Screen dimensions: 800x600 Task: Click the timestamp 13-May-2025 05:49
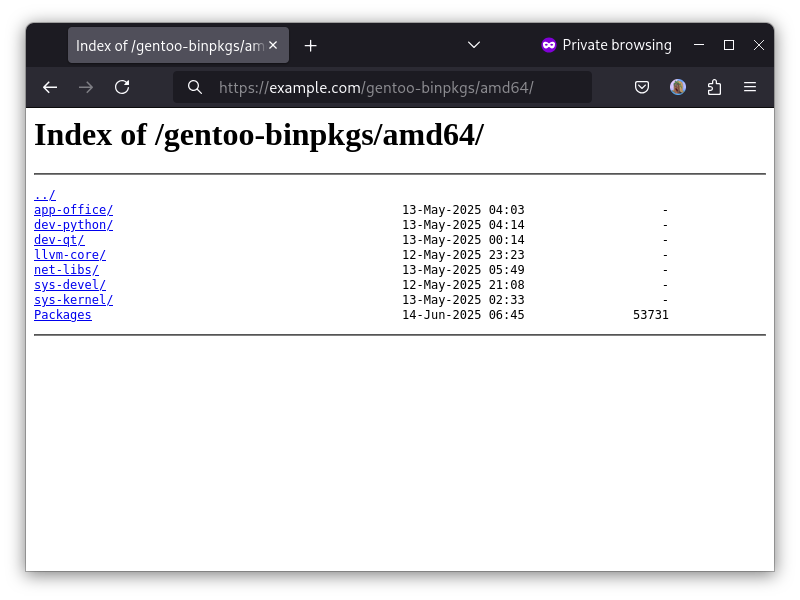463,269
